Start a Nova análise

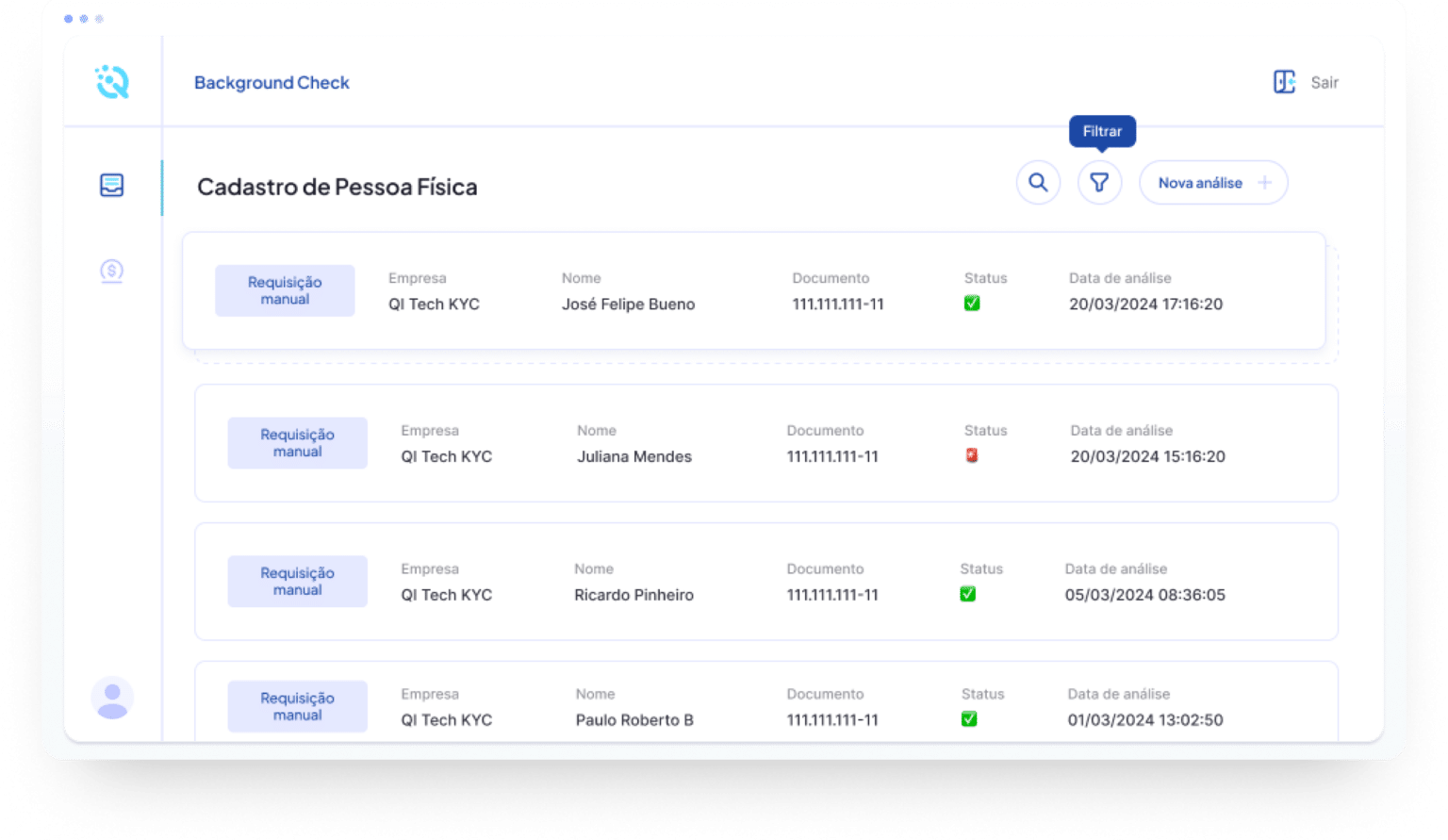pyautogui.click(x=1200, y=183)
